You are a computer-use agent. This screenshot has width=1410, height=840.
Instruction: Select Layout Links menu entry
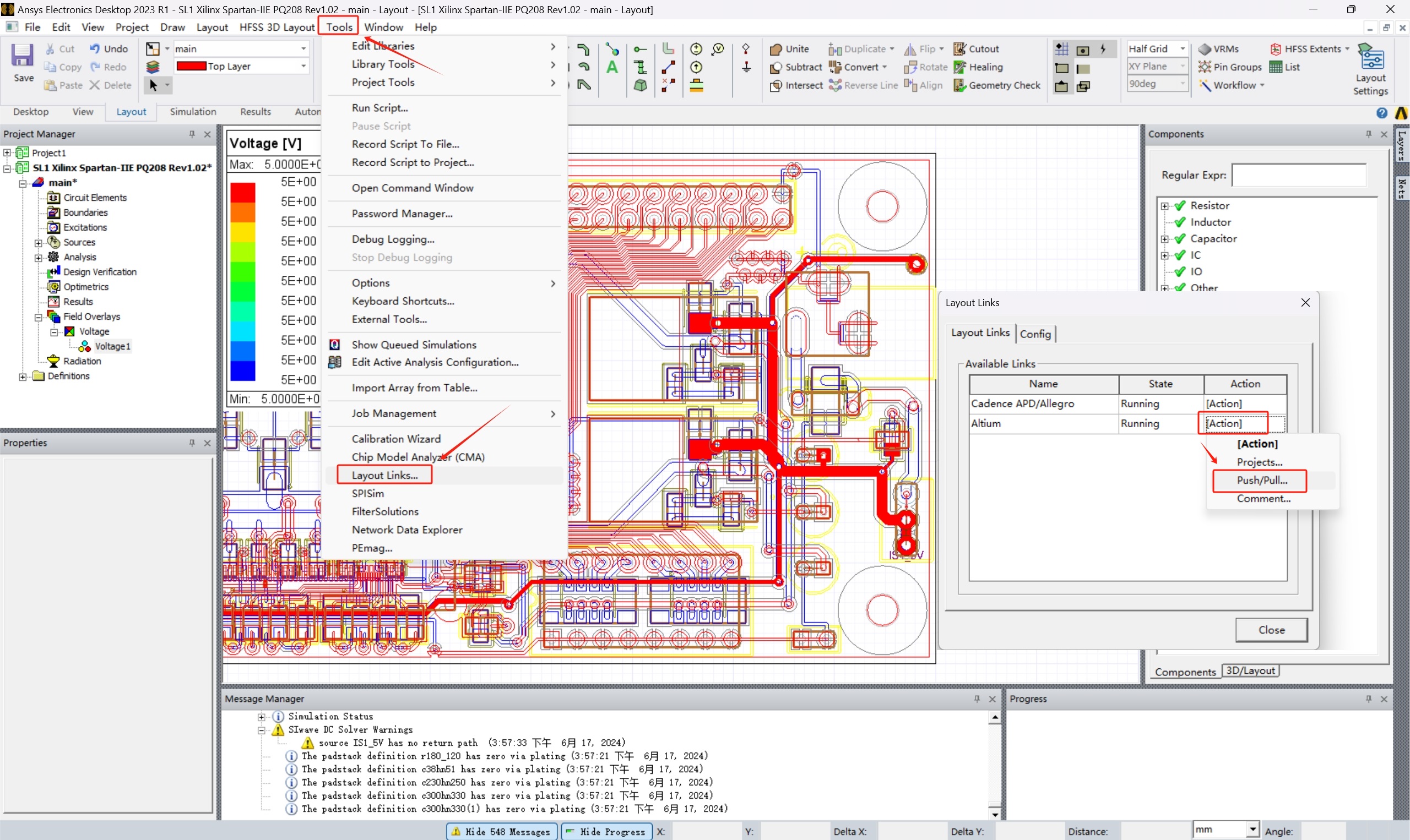click(384, 476)
